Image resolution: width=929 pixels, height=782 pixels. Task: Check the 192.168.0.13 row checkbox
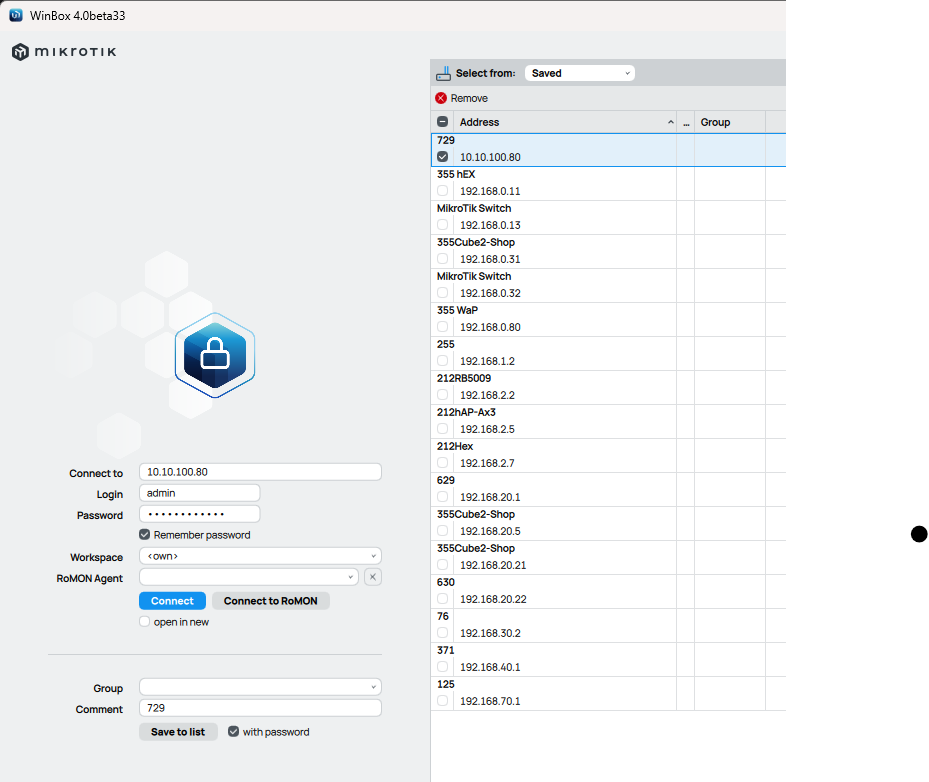(x=443, y=225)
